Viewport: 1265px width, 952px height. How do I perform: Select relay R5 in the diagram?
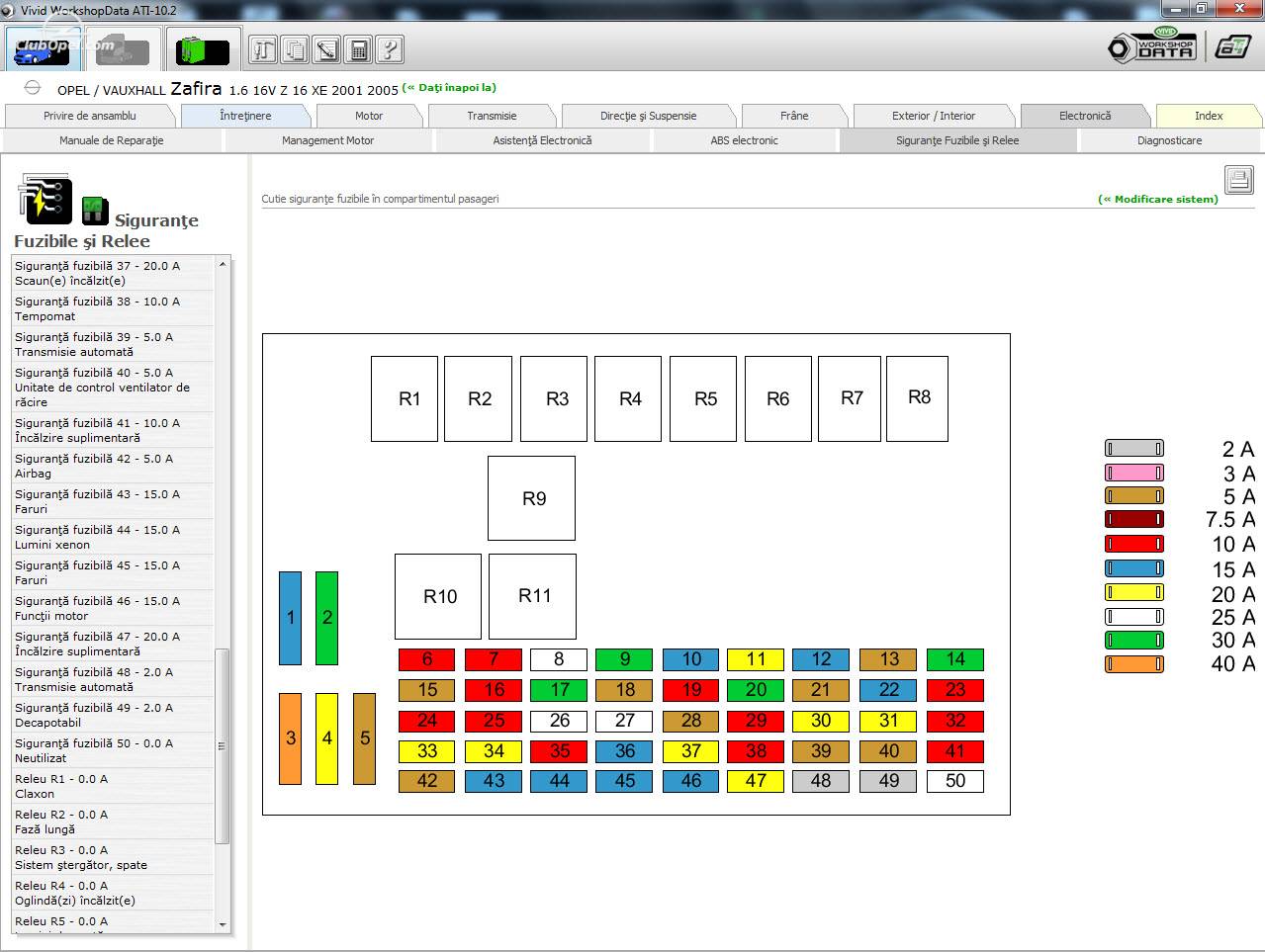click(703, 398)
